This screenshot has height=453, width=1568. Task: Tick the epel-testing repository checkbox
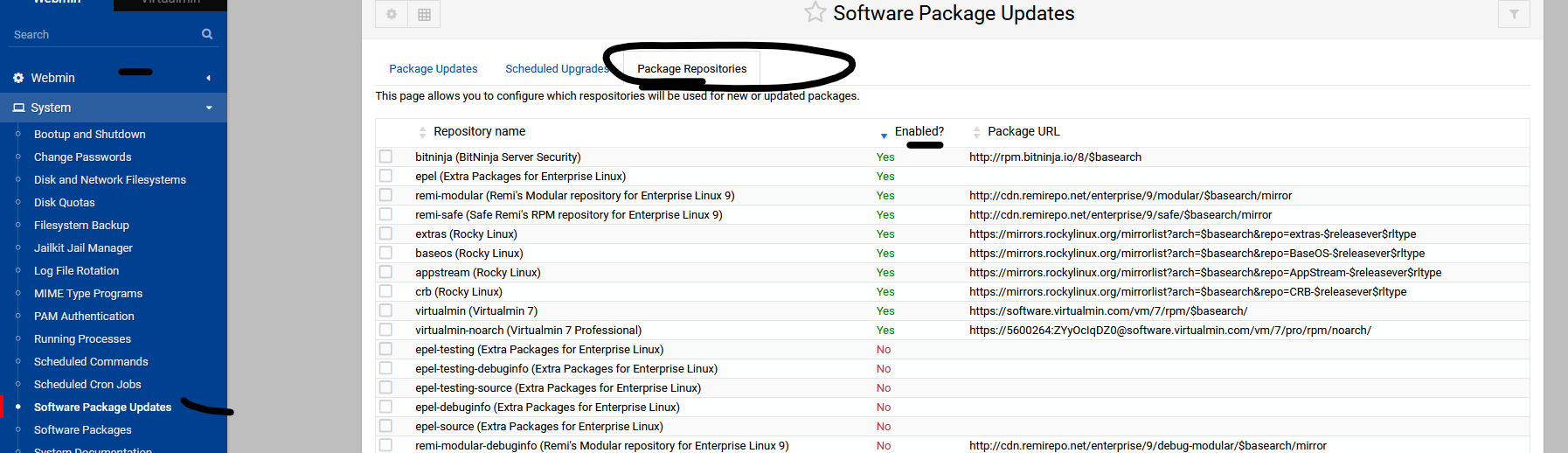[385, 349]
